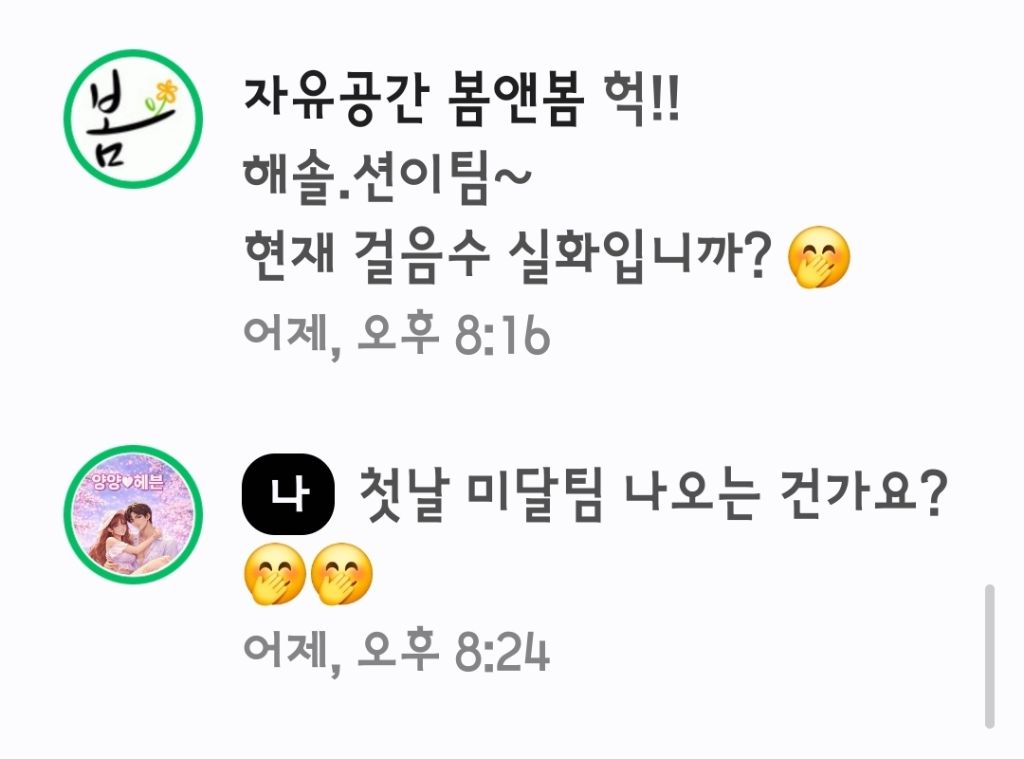The height and width of the screenshot is (759, 1024).
Task: Open the 자유공간 username
Action: 336,103
